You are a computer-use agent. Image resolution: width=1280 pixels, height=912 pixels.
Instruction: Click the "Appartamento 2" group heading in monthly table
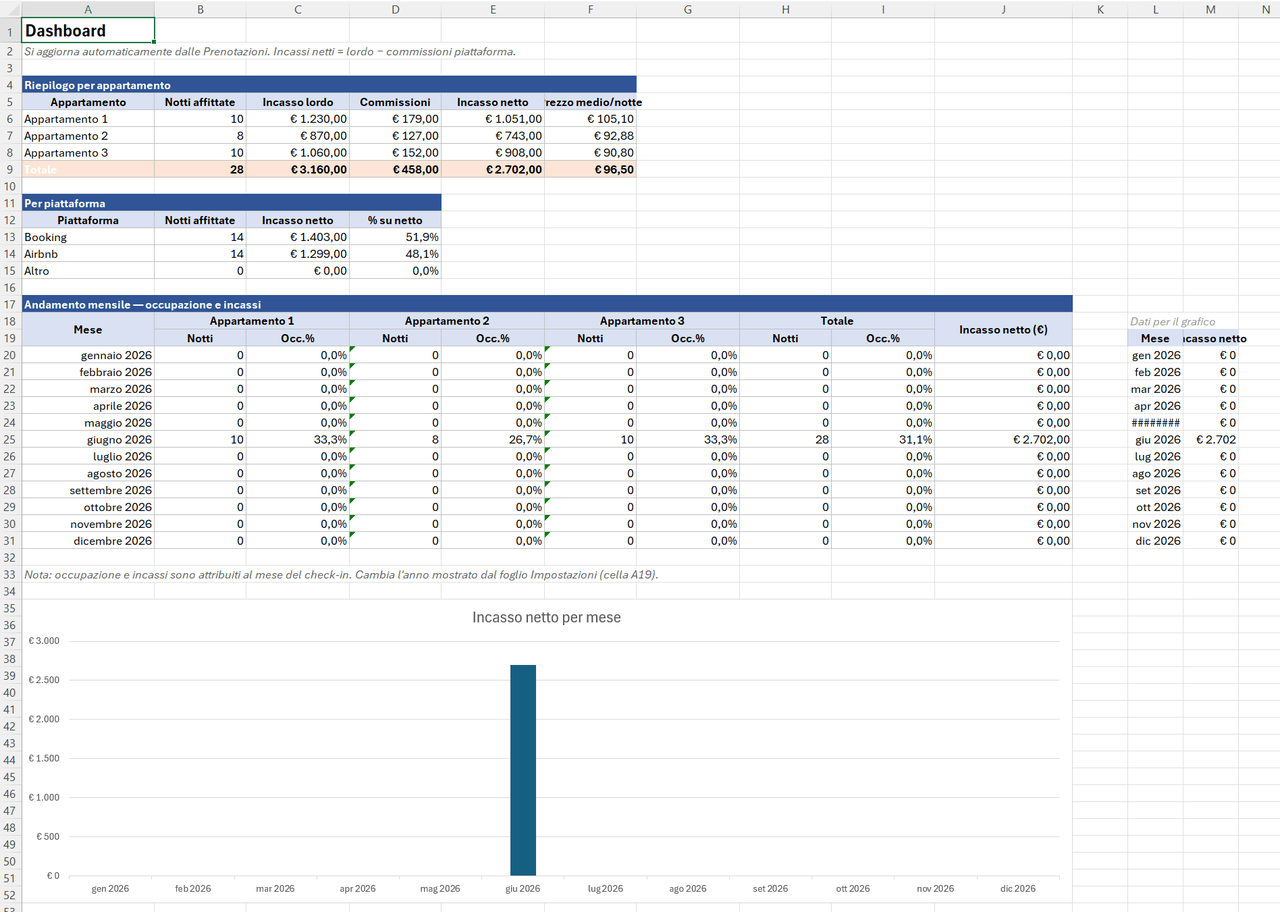click(x=447, y=321)
